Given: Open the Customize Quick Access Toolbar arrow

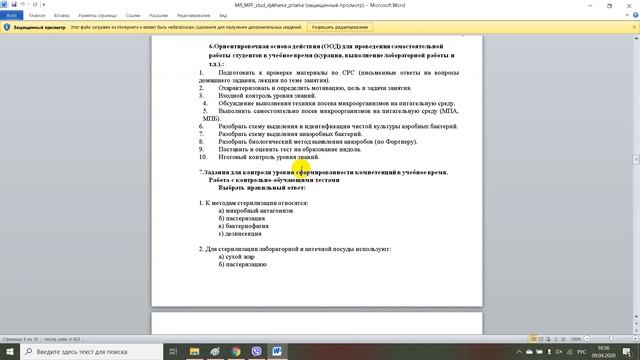Looking at the screenshot, I should coord(44,4).
